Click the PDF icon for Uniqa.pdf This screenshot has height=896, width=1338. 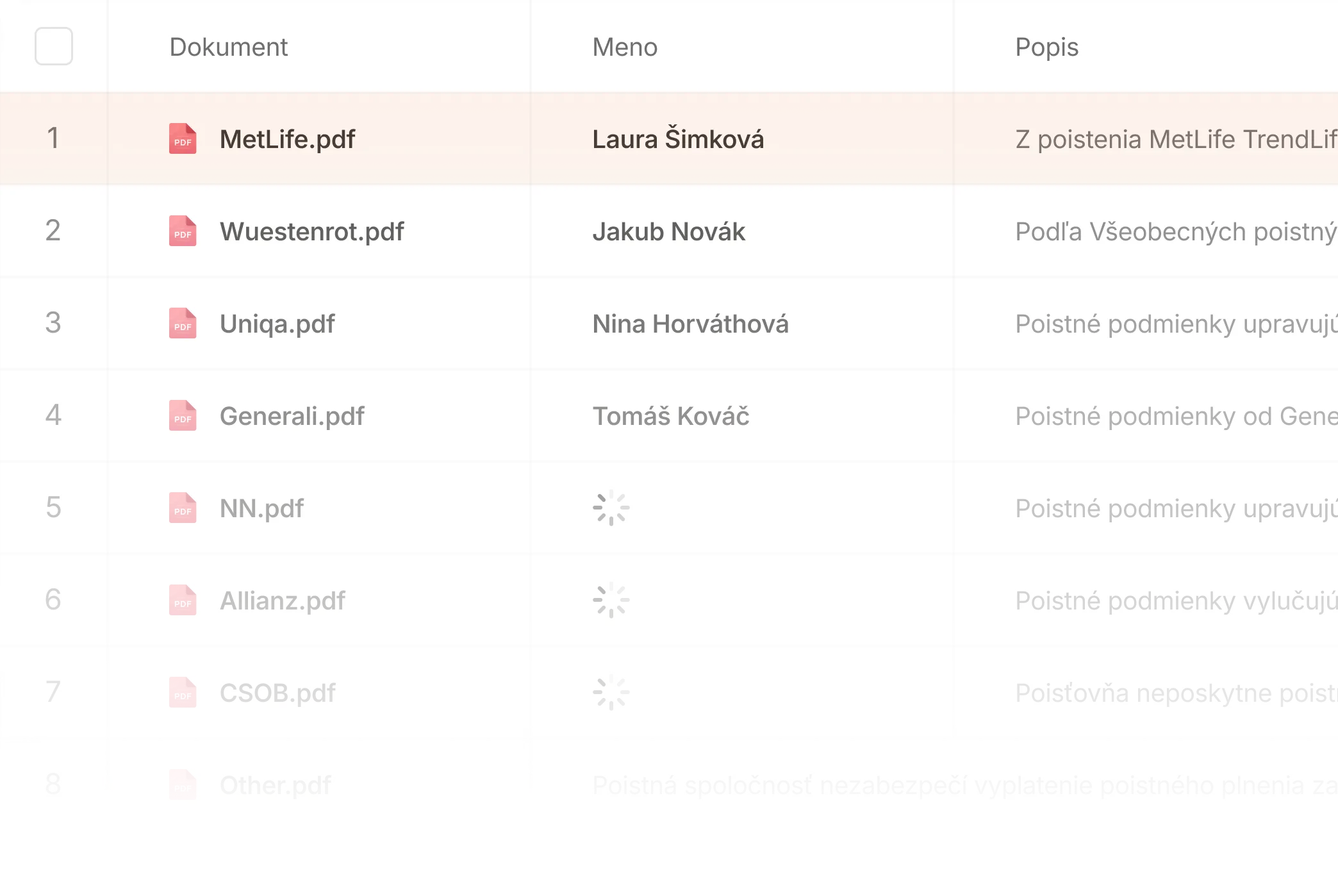click(183, 323)
